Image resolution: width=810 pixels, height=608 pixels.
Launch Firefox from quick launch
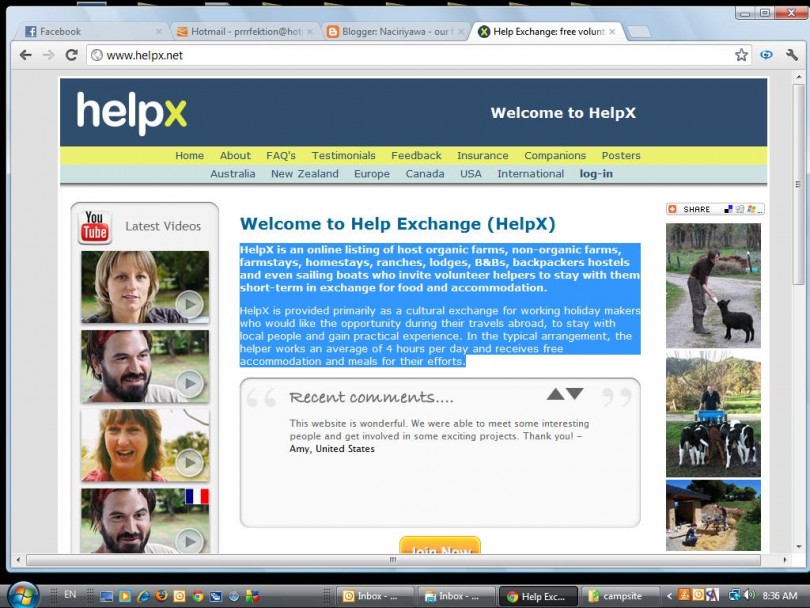point(161,596)
